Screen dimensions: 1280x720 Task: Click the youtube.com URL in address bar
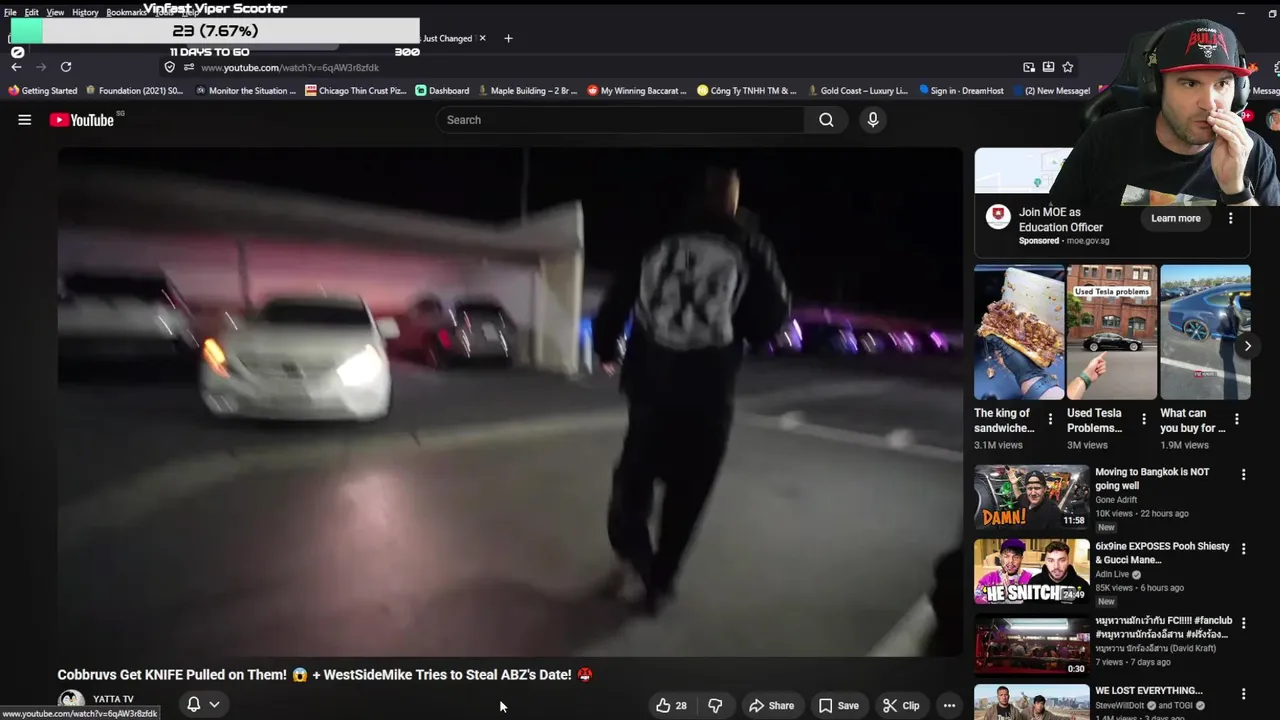(290, 68)
